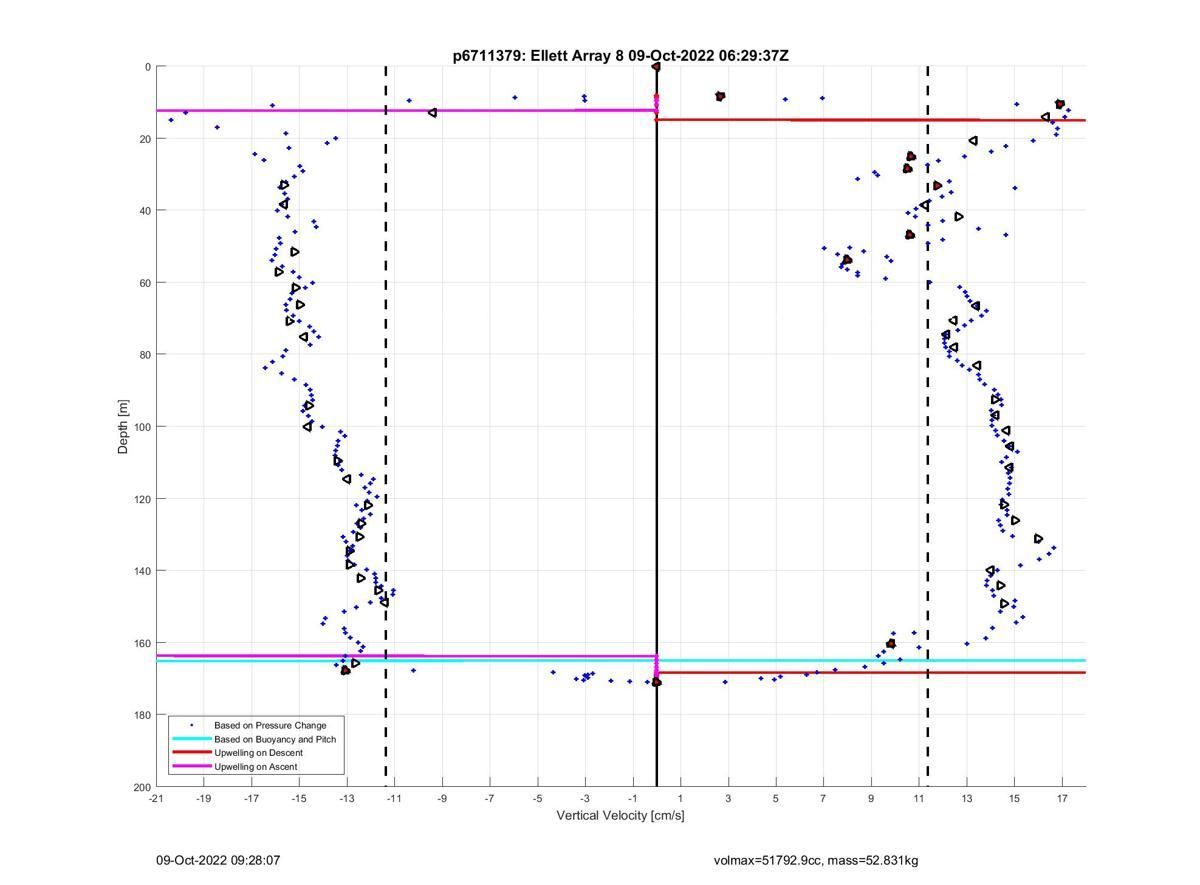
Task: Click the timestamp '09-Oct-2022 09:28:07'
Action: 218,860
